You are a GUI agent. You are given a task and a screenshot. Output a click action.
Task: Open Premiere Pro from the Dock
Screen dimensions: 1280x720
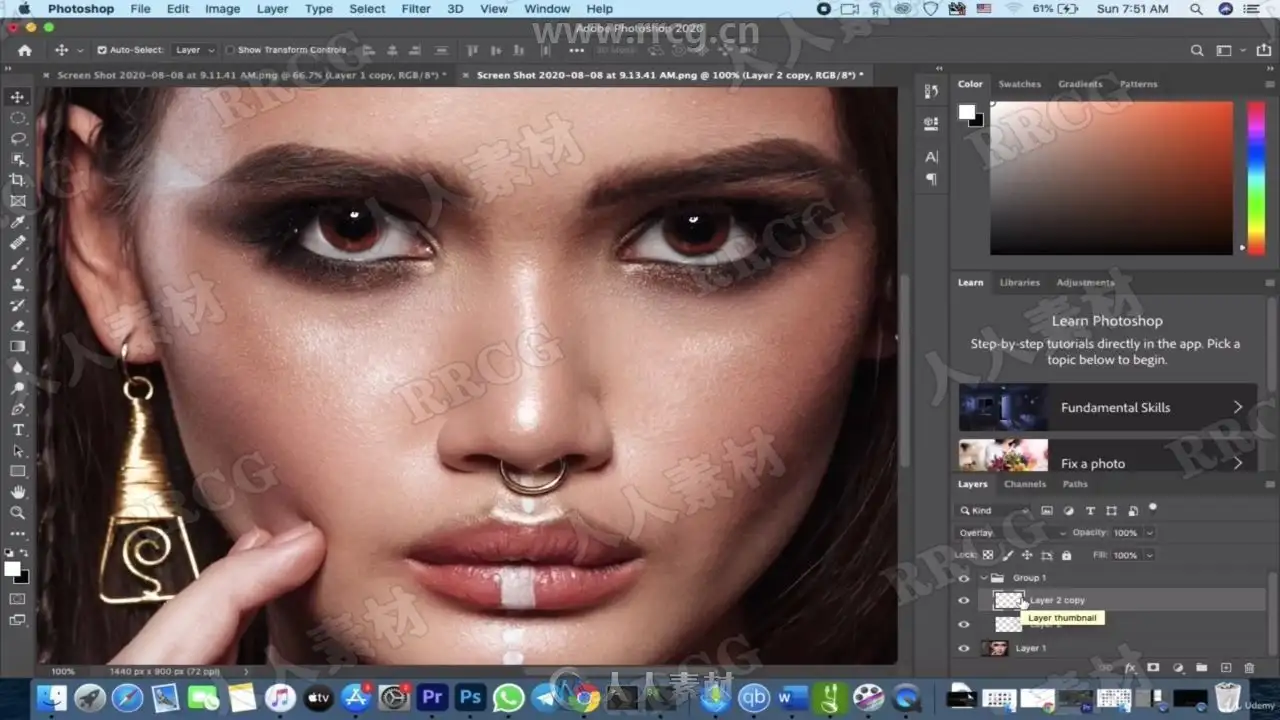coord(432,697)
